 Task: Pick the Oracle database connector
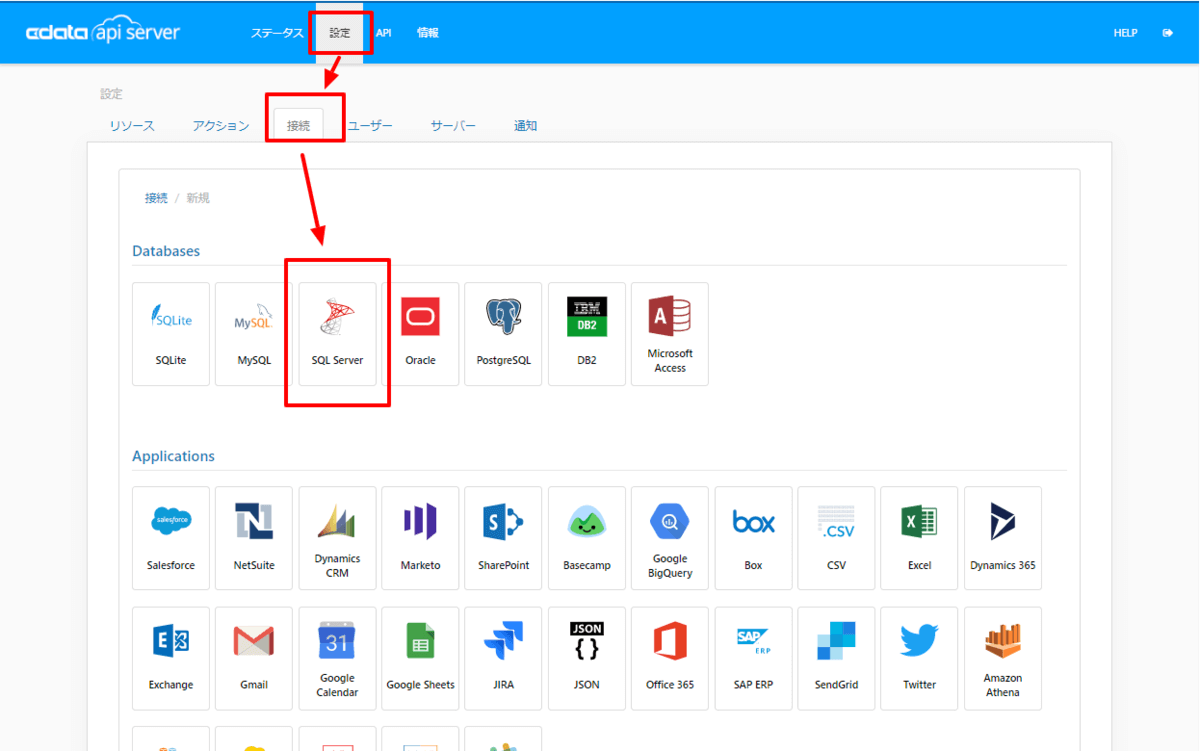click(x=420, y=334)
